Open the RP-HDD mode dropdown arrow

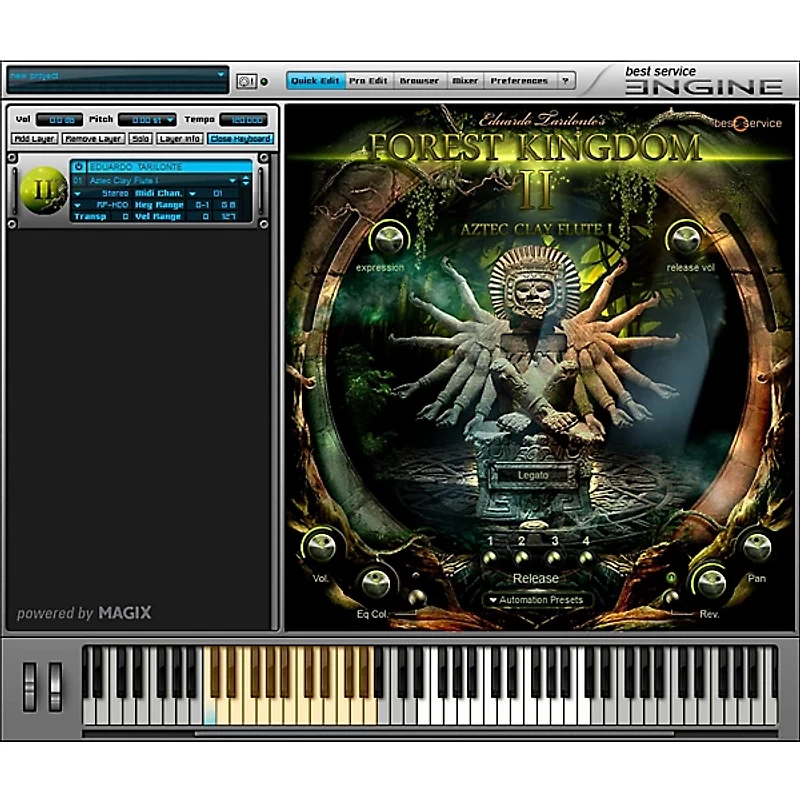78,205
